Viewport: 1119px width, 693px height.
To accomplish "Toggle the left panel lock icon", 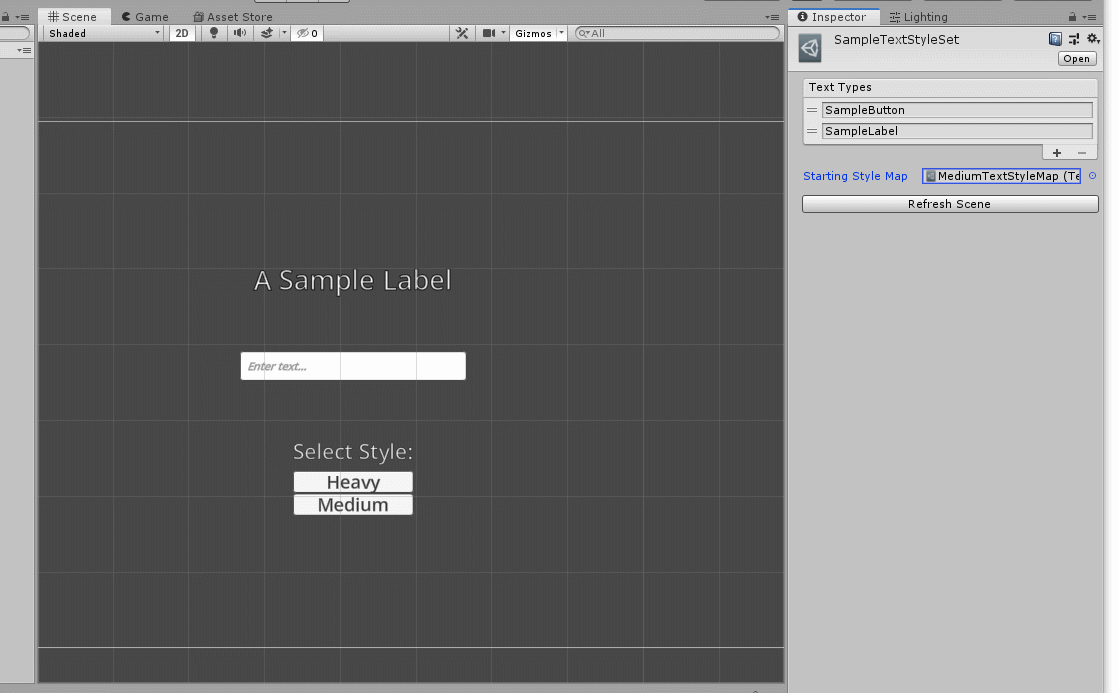I will pyautogui.click(x=6, y=17).
